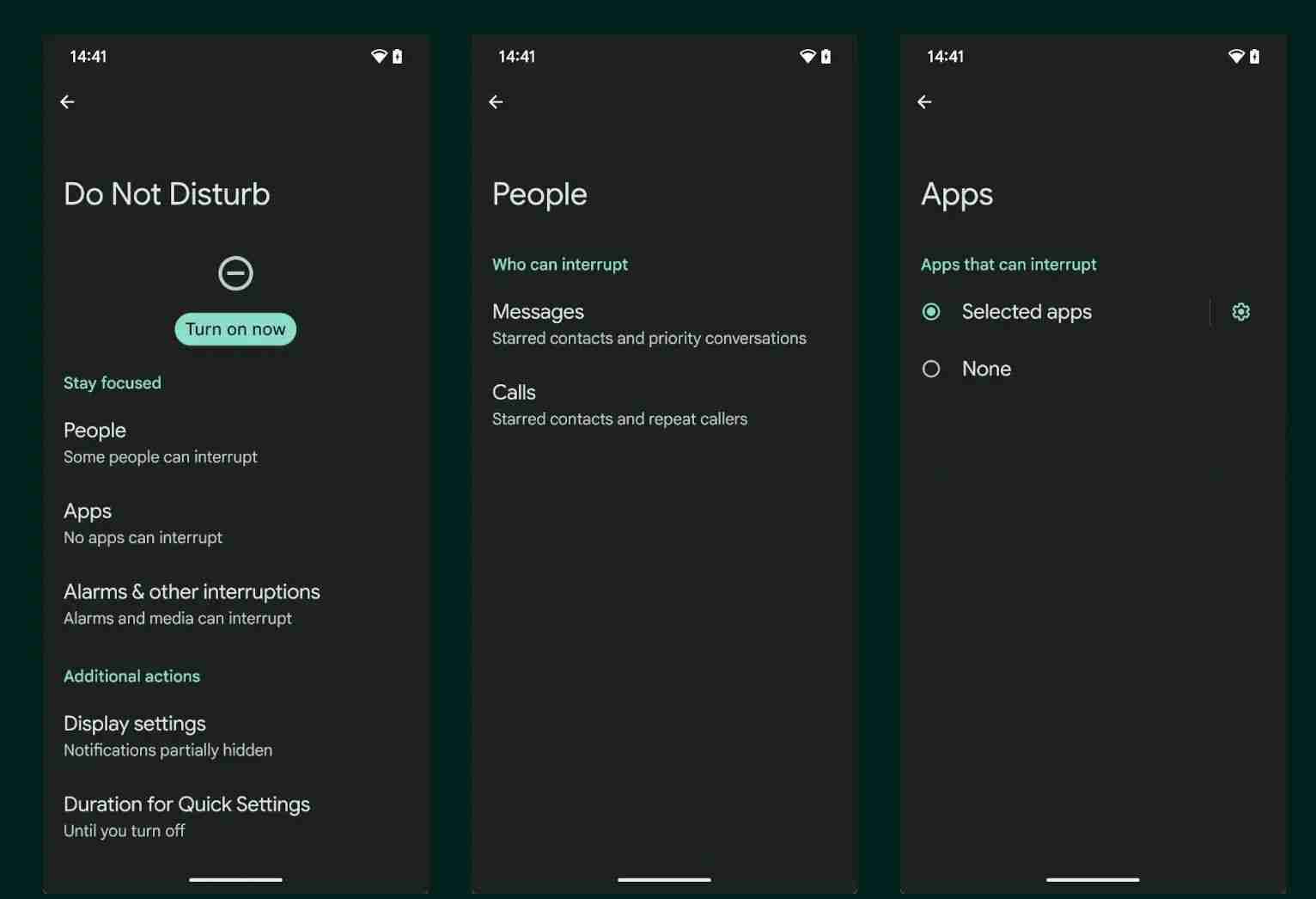Tap clock time on People screen
The width and height of the screenshot is (1316, 899).
point(517,57)
